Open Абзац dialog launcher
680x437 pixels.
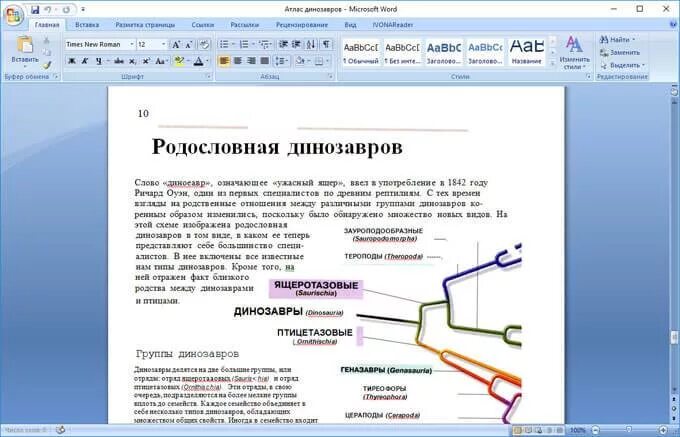tap(331, 77)
